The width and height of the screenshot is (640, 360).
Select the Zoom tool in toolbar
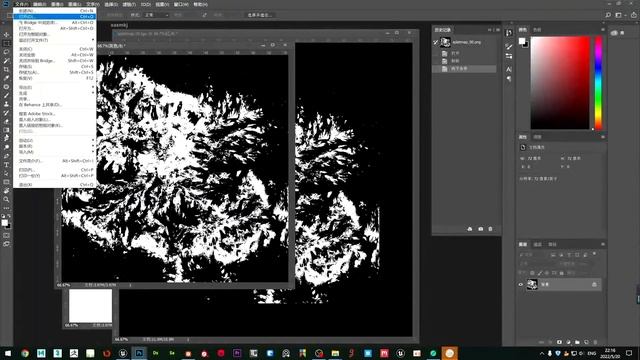click(x=6, y=199)
